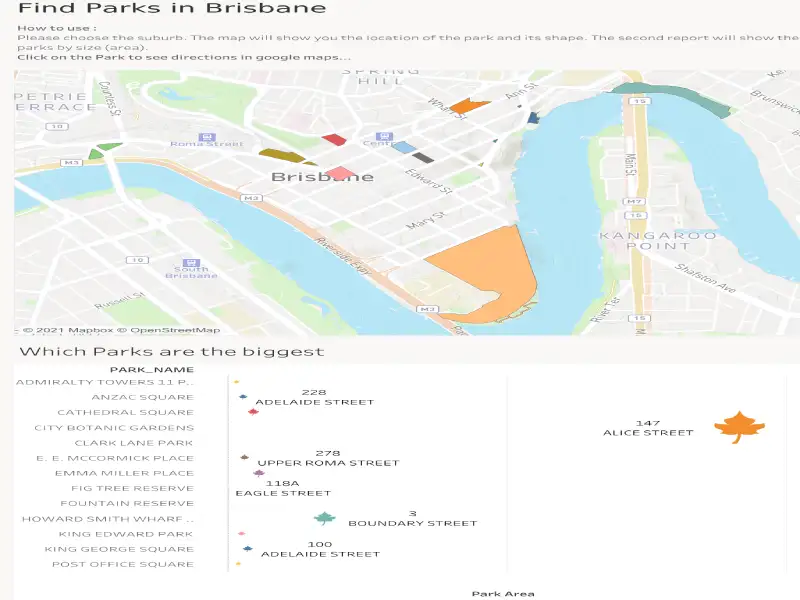Select the teal Howard Smith Wharf leaf mark
The height and width of the screenshot is (600, 800).
pos(324,518)
